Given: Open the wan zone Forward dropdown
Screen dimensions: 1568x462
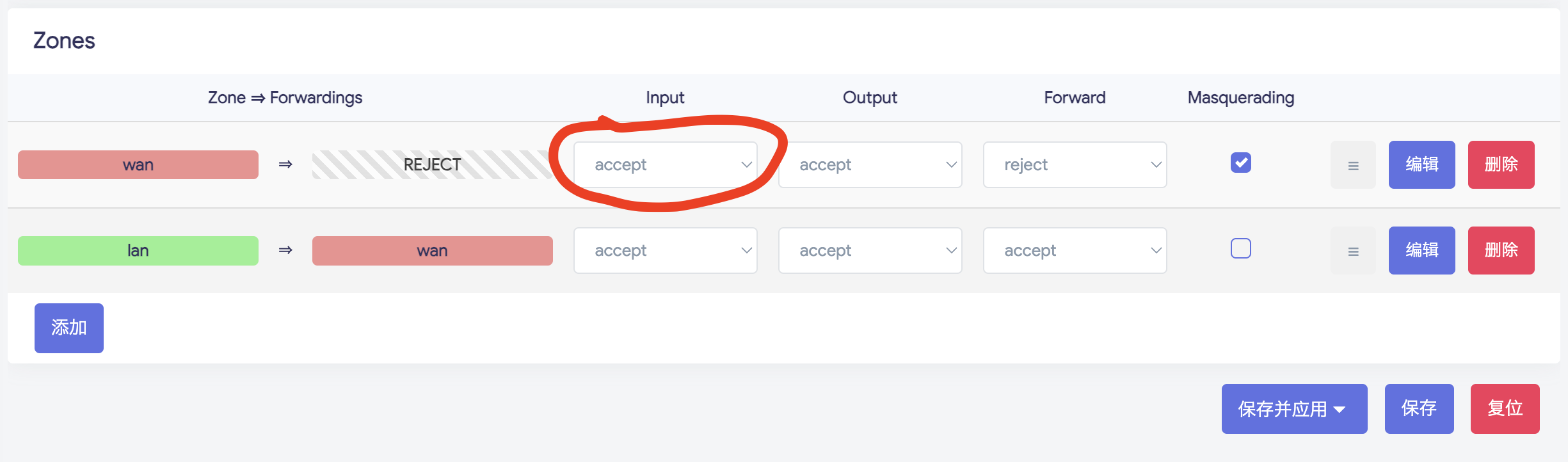Looking at the screenshot, I should 1075,165.
